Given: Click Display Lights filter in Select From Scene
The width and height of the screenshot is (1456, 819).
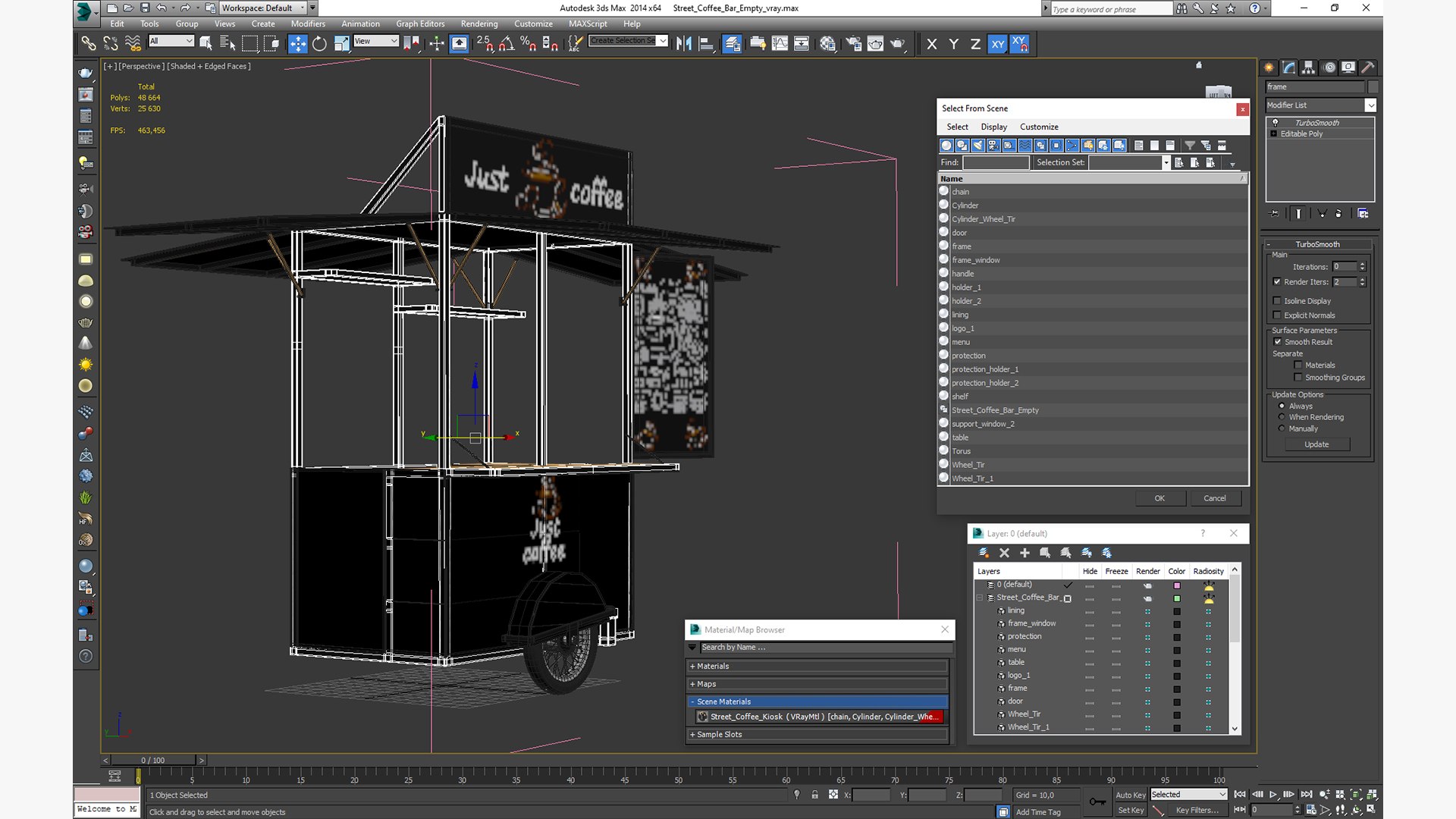Looking at the screenshot, I should coord(977,146).
